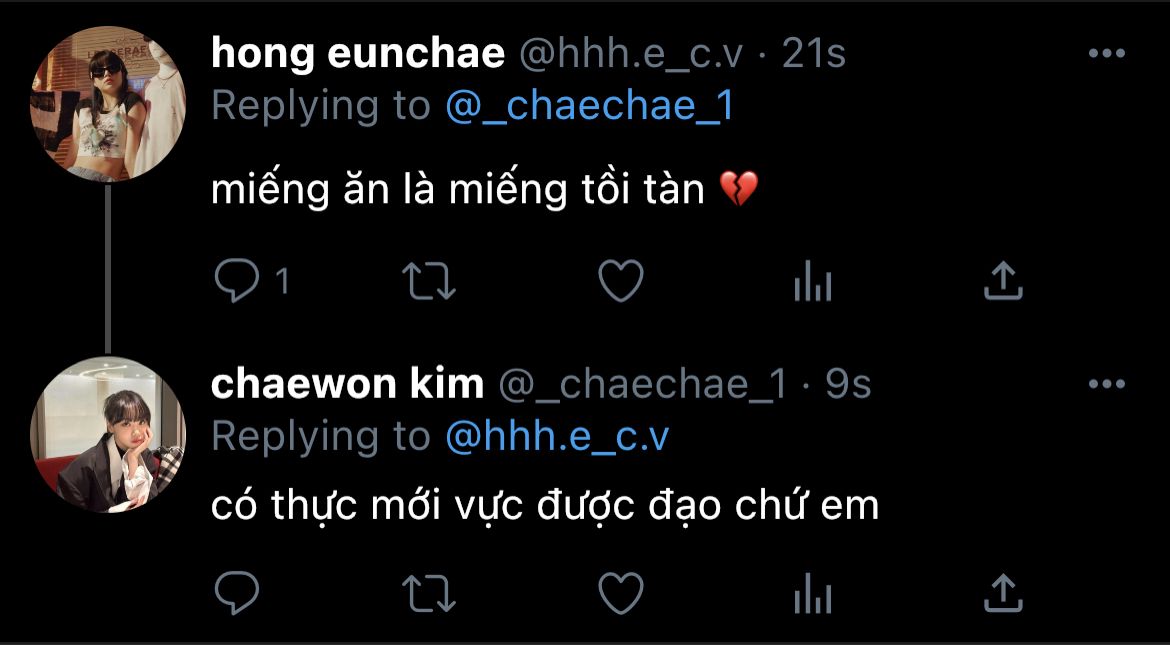Open chaewon kim's profile picture
This screenshot has height=645, width=1170.
[x=107, y=434]
